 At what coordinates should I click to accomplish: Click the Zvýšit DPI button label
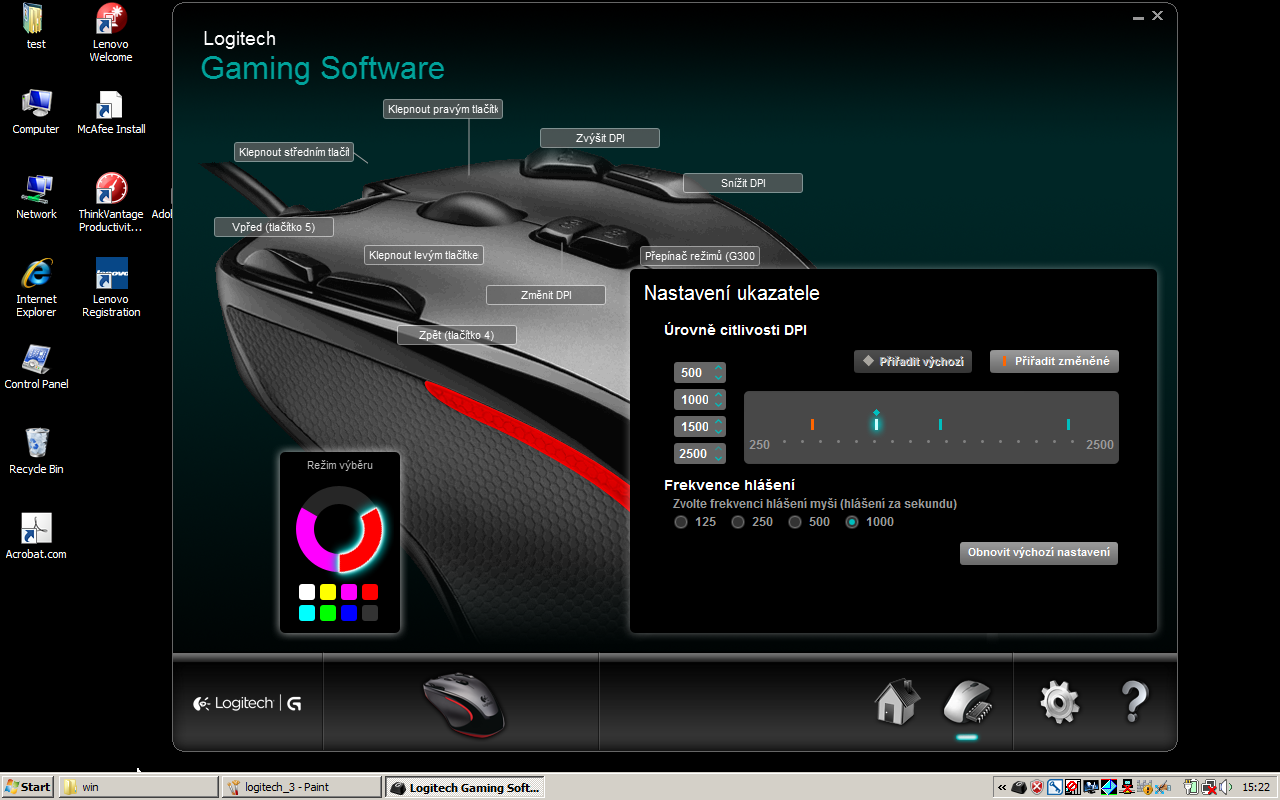pos(600,138)
